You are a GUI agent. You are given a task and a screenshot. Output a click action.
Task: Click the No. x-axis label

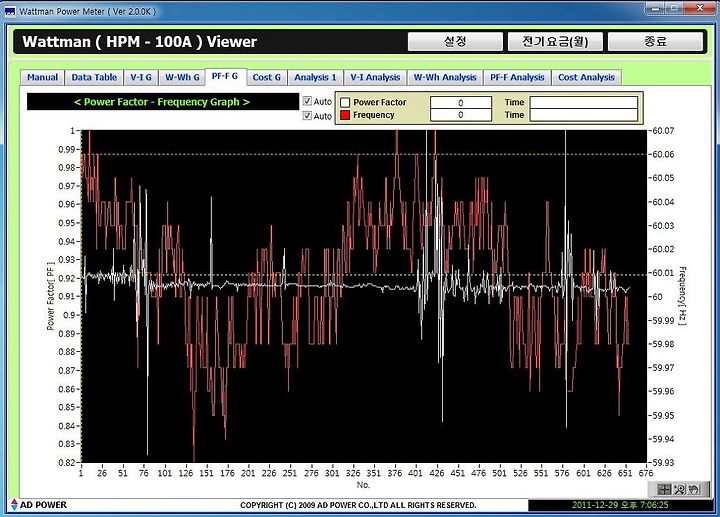[363, 485]
